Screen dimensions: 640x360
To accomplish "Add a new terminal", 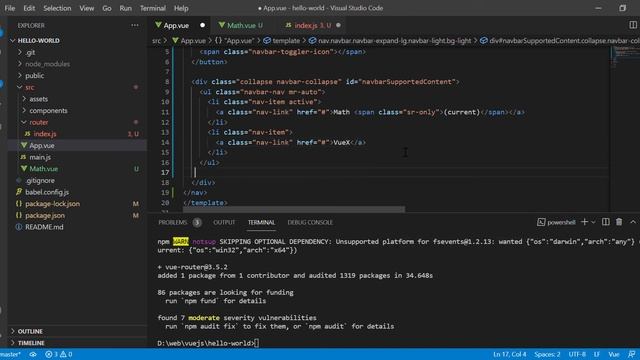I will tap(584, 222).
